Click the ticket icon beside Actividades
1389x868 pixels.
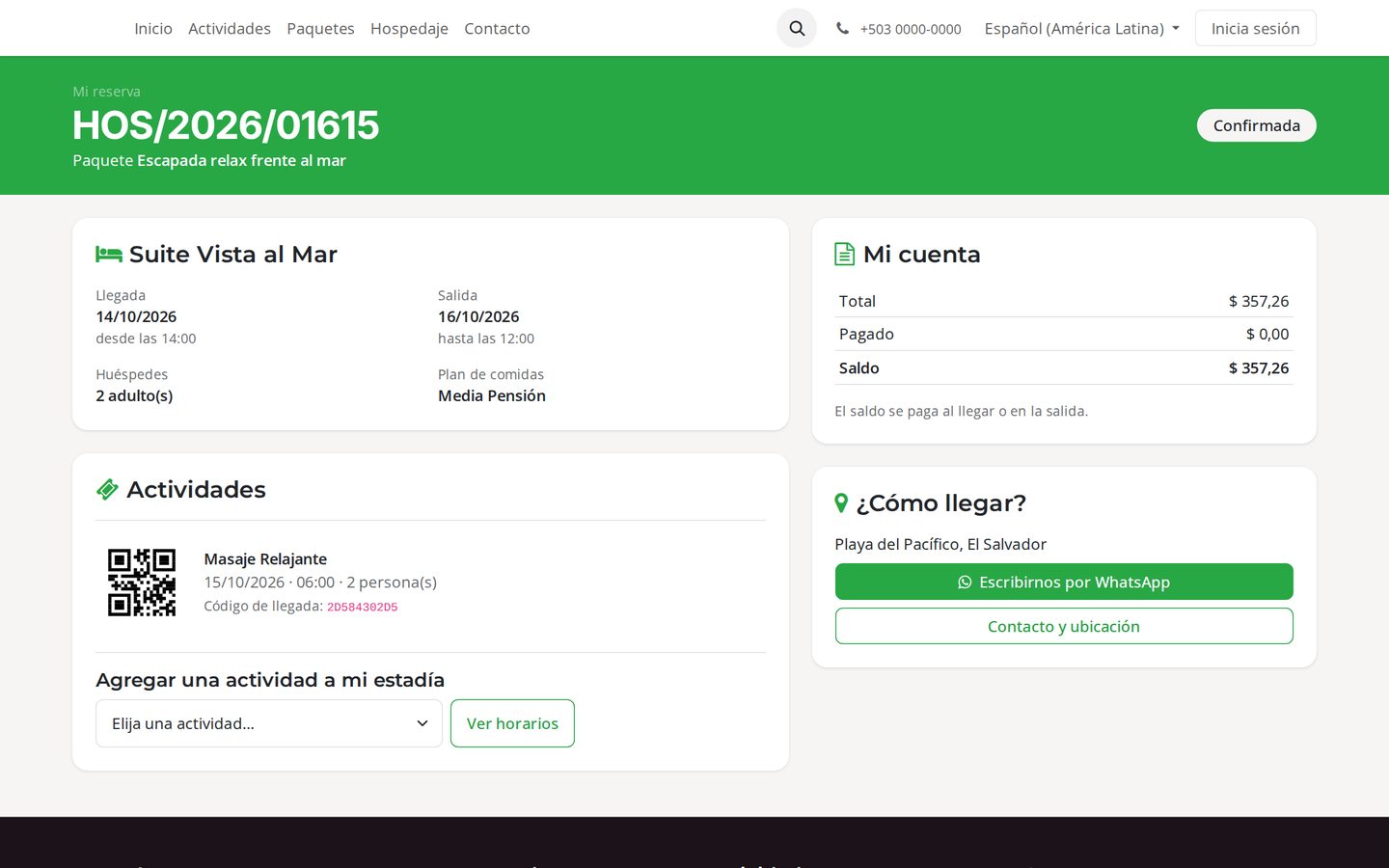point(107,490)
